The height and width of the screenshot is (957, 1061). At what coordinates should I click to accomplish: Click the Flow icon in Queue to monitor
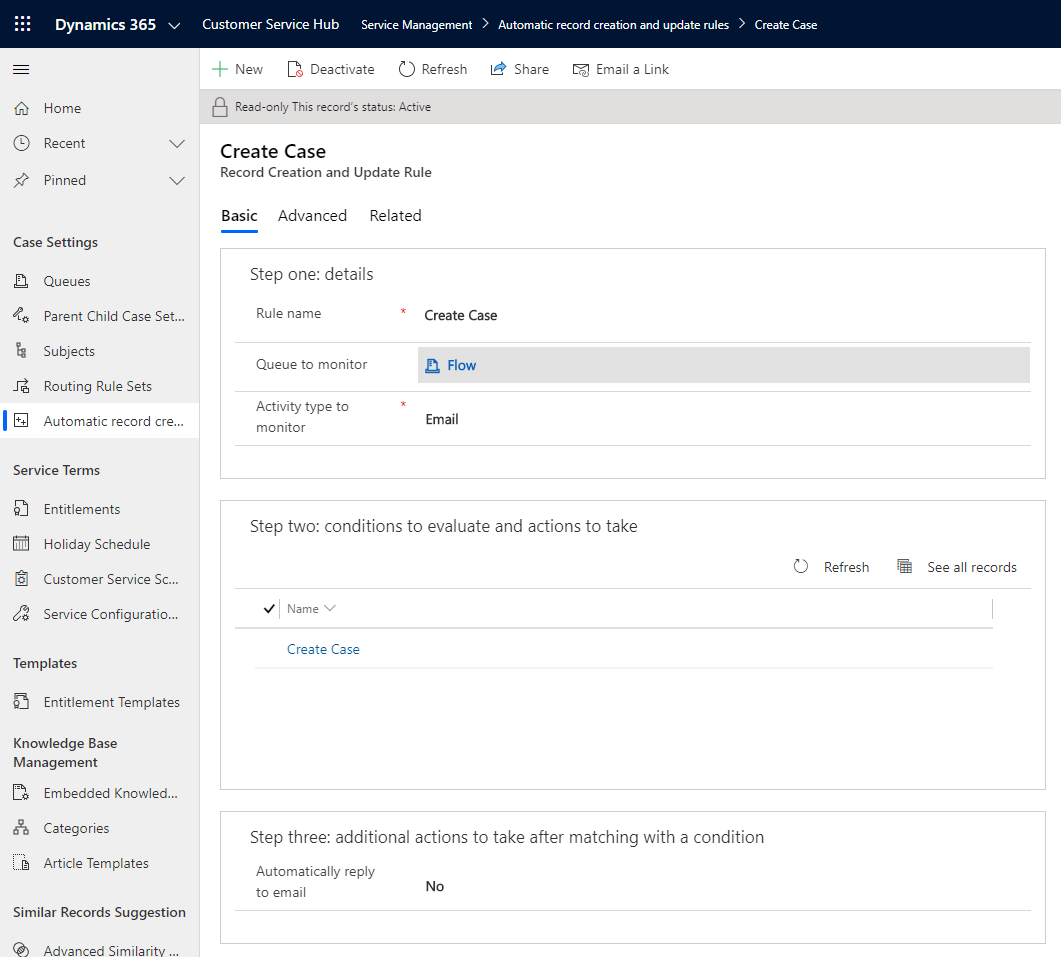430,364
